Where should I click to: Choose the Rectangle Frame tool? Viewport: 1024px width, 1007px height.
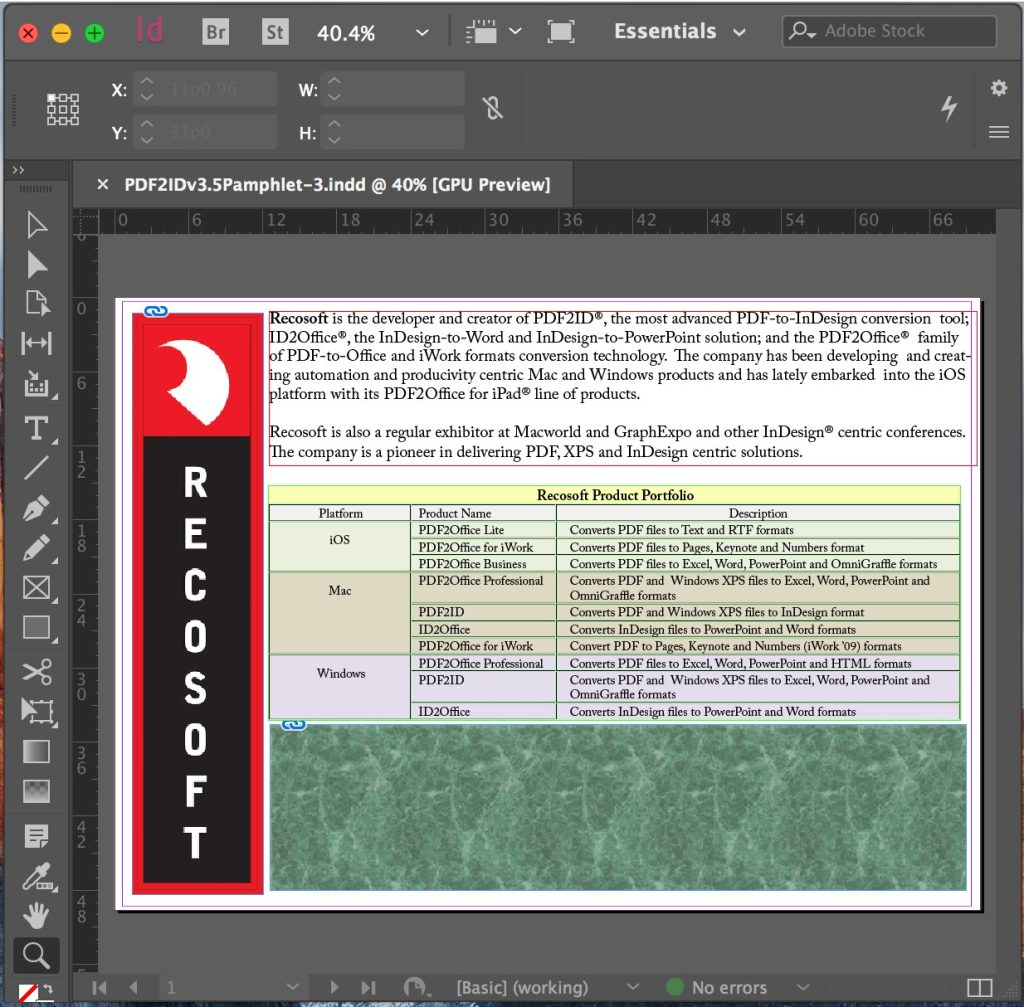click(37, 587)
